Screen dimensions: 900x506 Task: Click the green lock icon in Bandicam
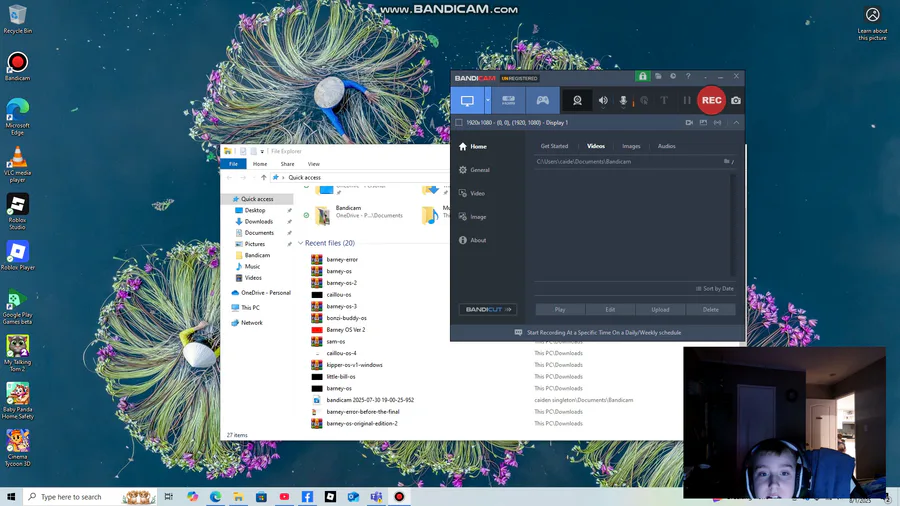(x=642, y=76)
